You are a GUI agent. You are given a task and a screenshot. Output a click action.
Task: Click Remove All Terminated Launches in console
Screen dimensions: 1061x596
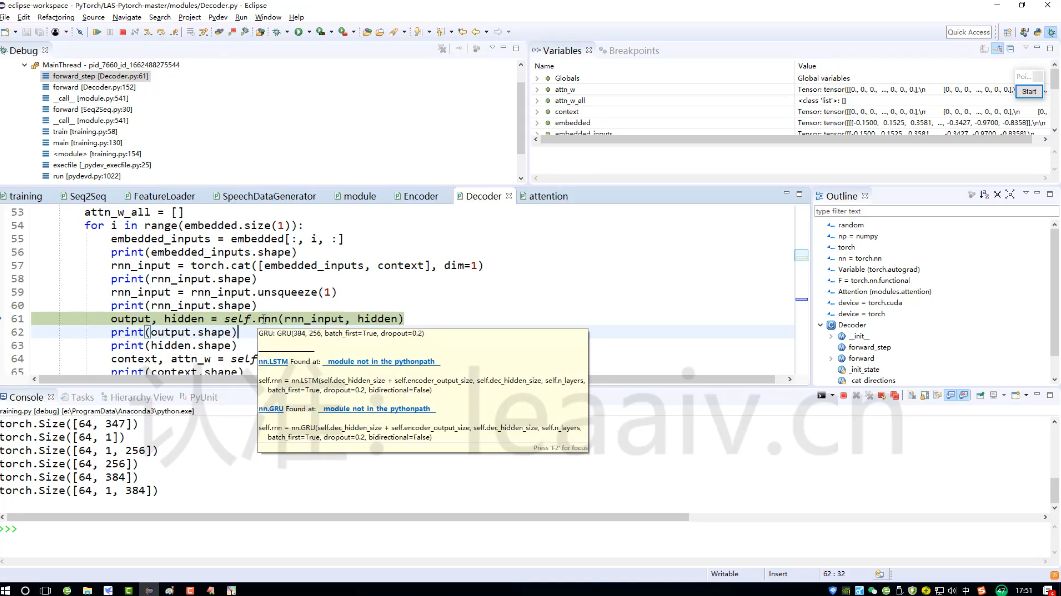(869, 395)
